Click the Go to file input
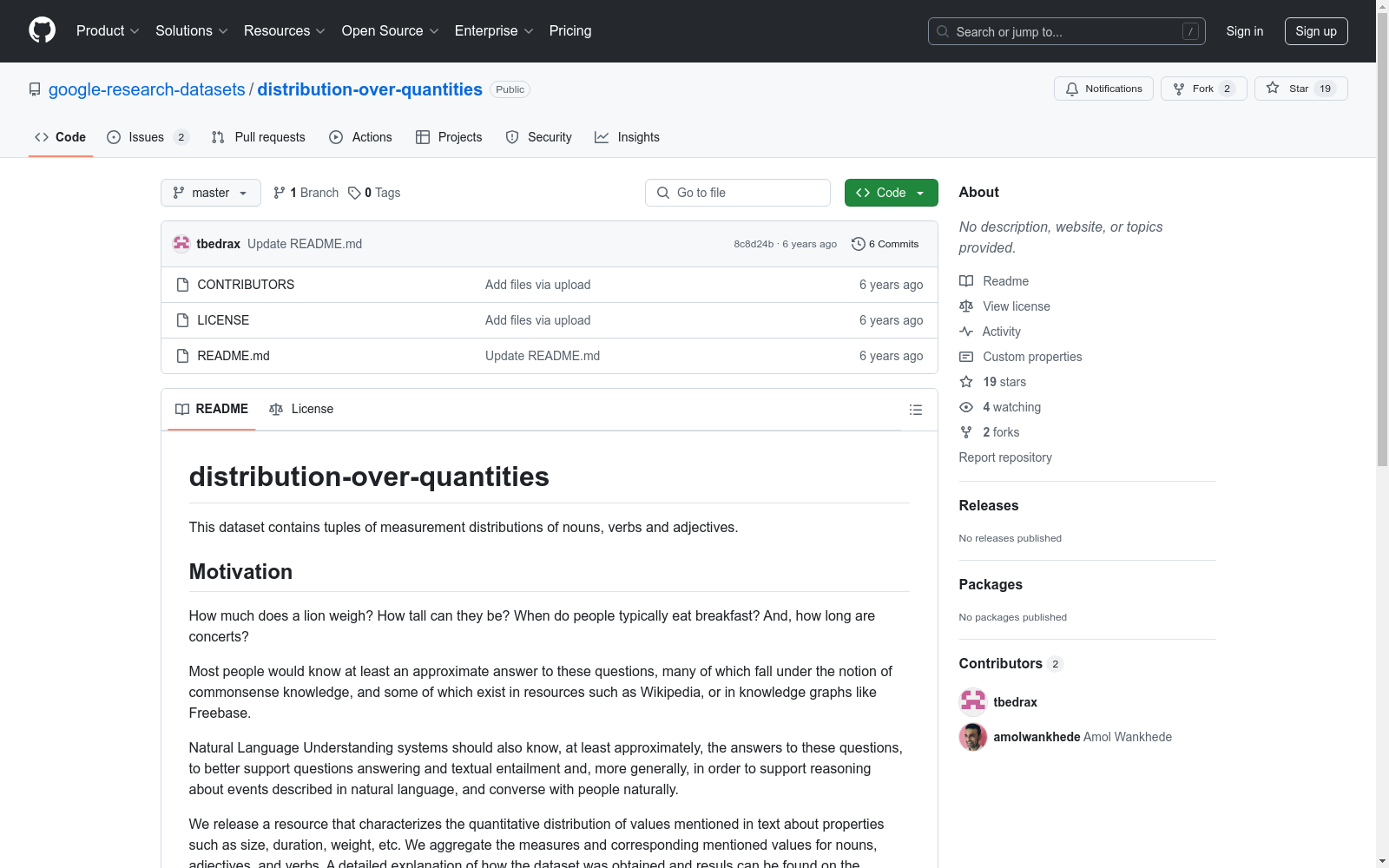The width and height of the screenshot is (1389, 868). point(738,193)
